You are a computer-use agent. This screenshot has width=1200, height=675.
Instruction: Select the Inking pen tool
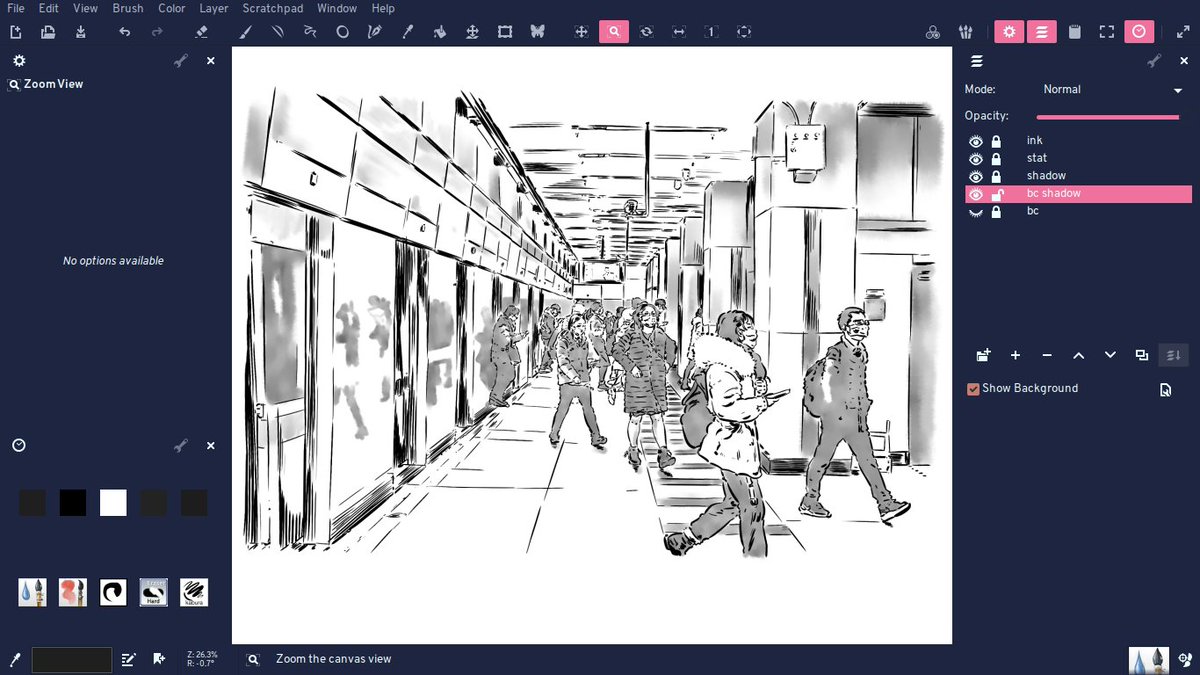[375, 32]
